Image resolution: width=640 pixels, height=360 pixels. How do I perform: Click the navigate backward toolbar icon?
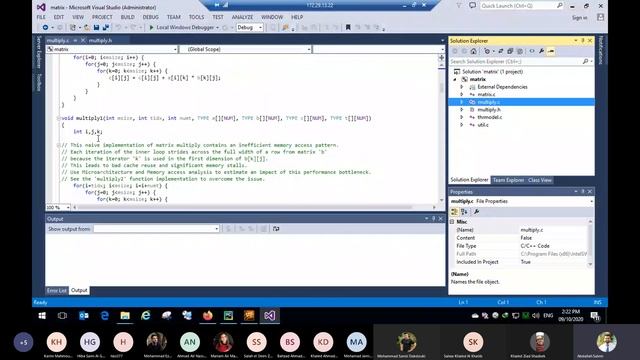click(x=45, y=27)
